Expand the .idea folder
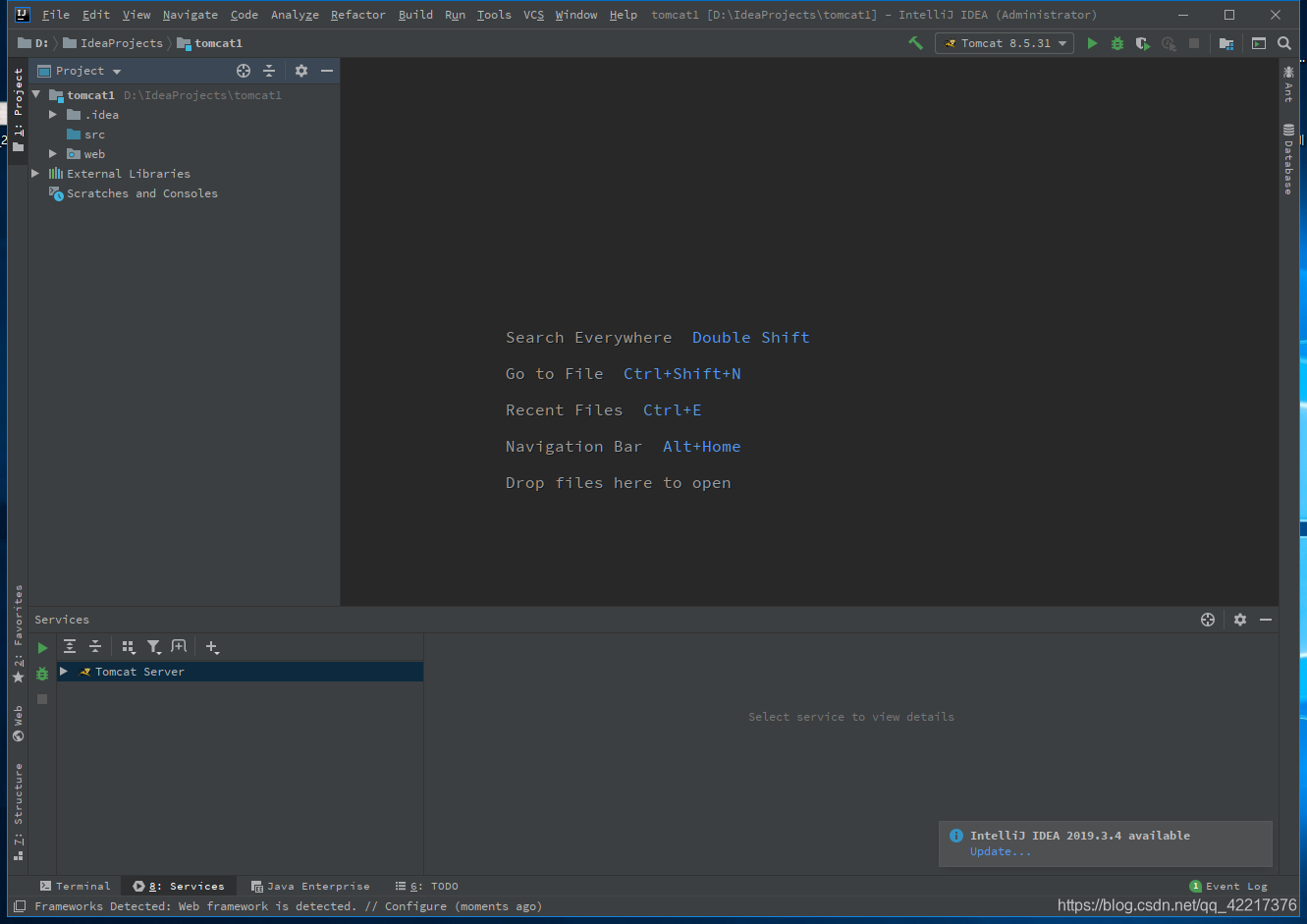1307x924 pixels. click(x=53, y=115)
